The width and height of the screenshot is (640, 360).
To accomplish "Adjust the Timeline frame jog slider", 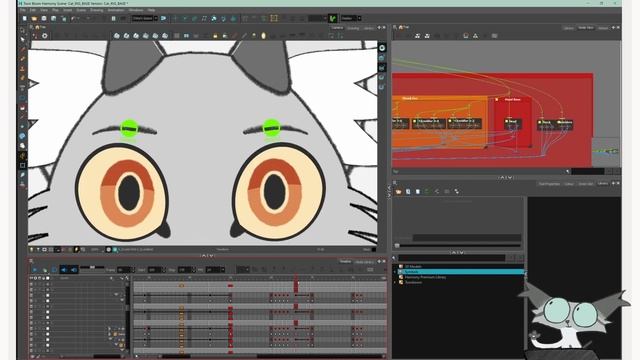I will (x=92, y=268).
